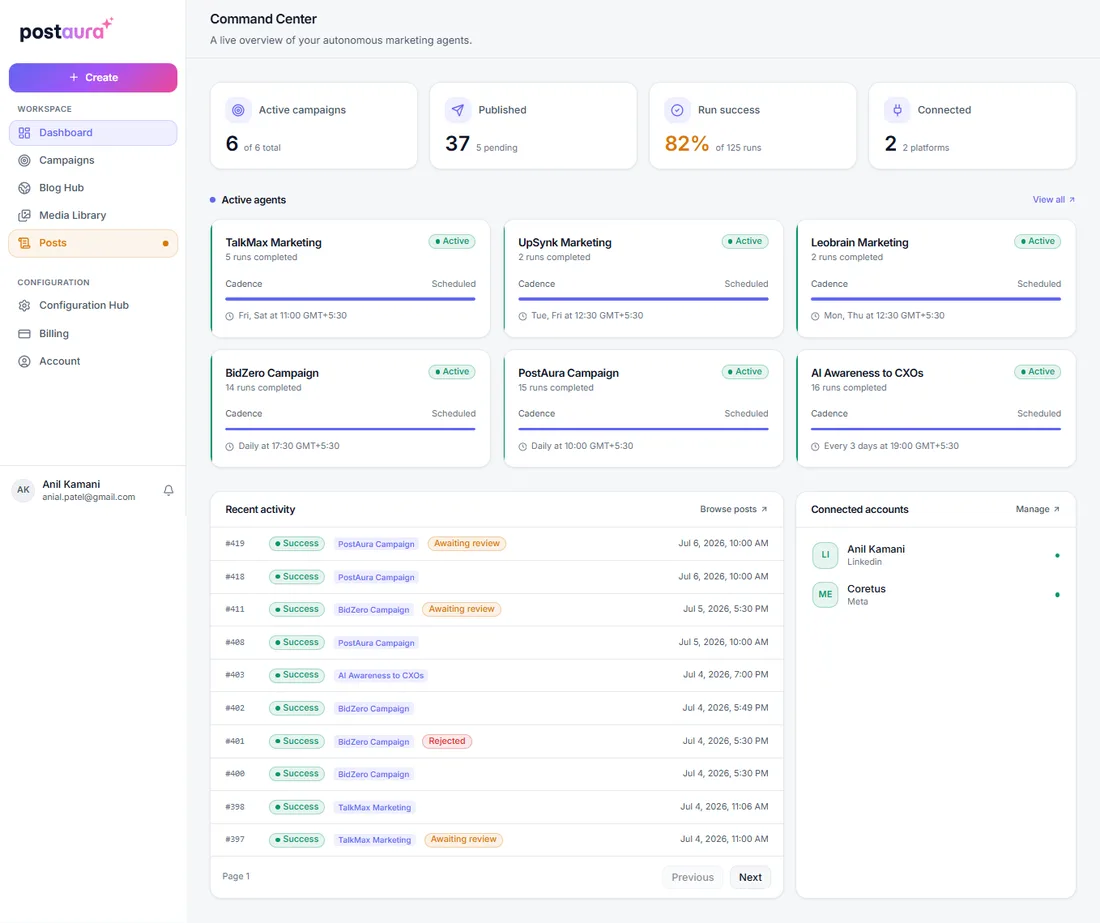Open the AI Awareness to CXOs agent card
Image resolution: width=1100 pixels, height=923 pixels.
tap(936, 408)
